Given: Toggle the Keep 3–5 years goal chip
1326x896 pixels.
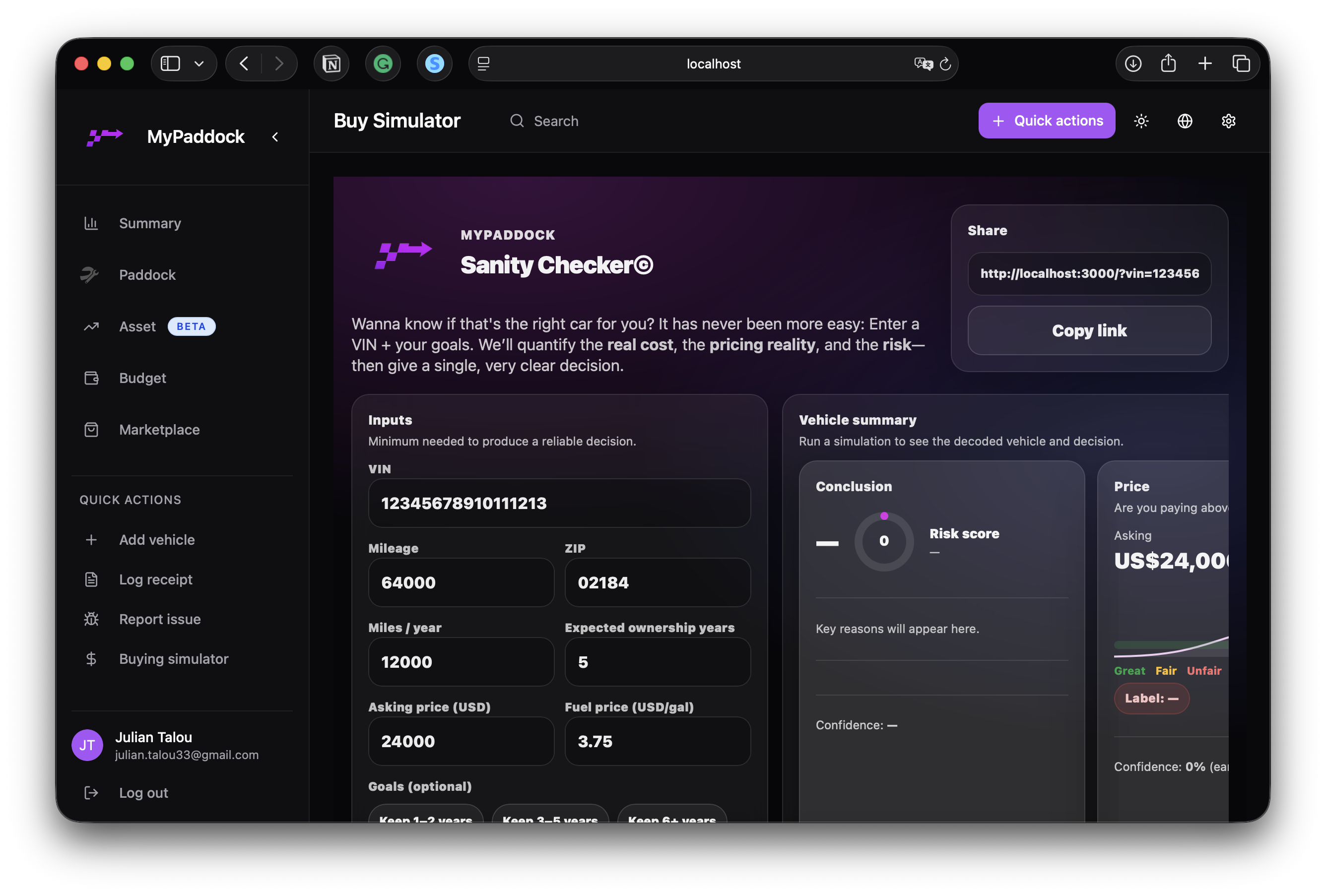Looking at the screenshot, I should coord(550,816).
